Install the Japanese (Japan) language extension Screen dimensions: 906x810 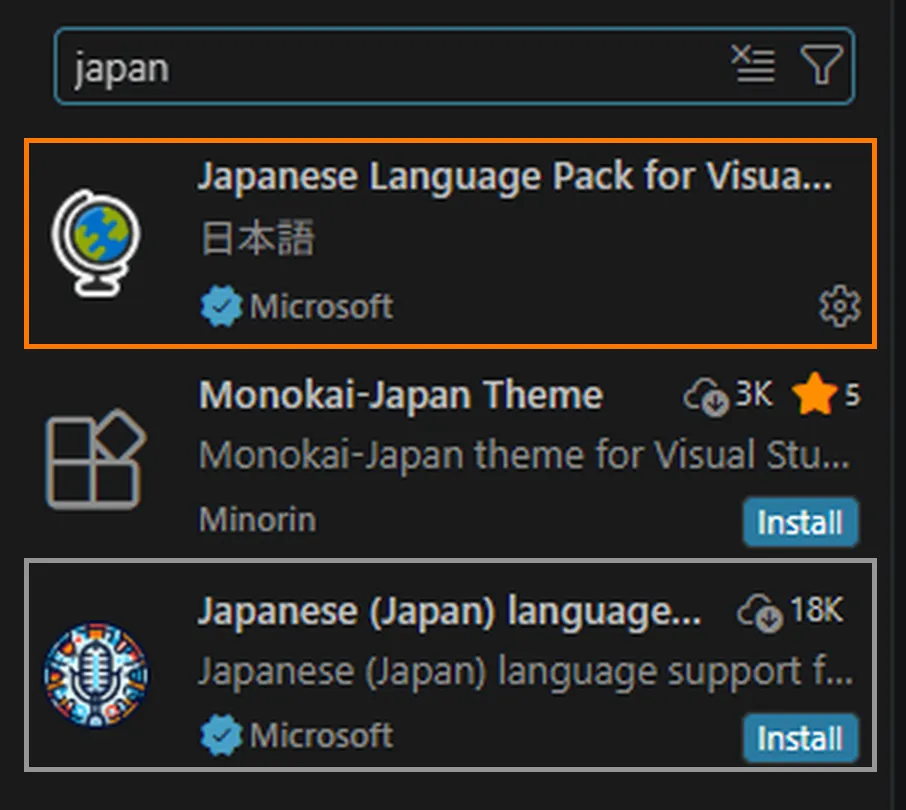pyautogui.click(x=800, y=739)
